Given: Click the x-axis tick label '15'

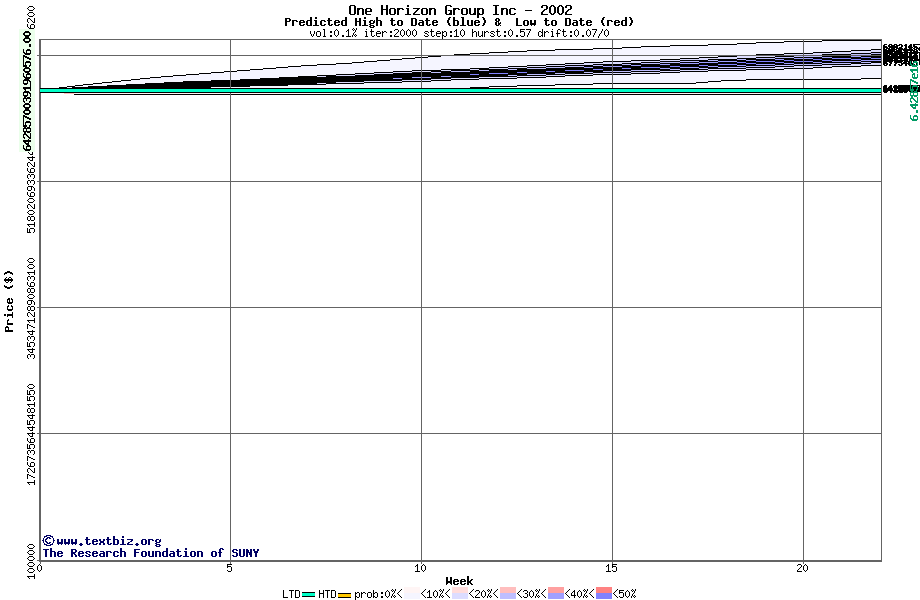Looking at the screenshot, I should point(611,568).
